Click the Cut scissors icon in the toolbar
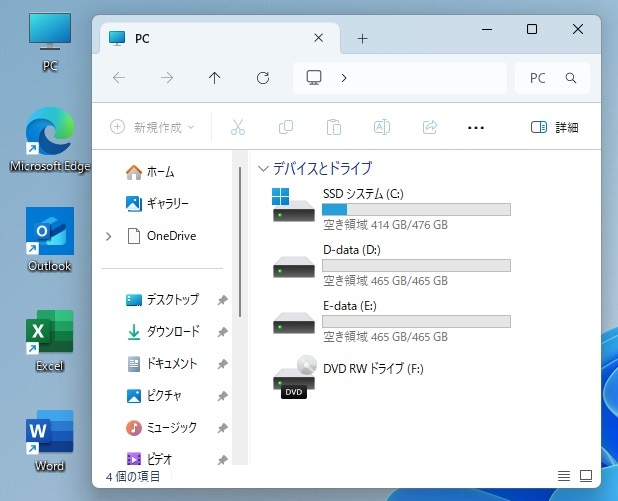 point(238,127)
